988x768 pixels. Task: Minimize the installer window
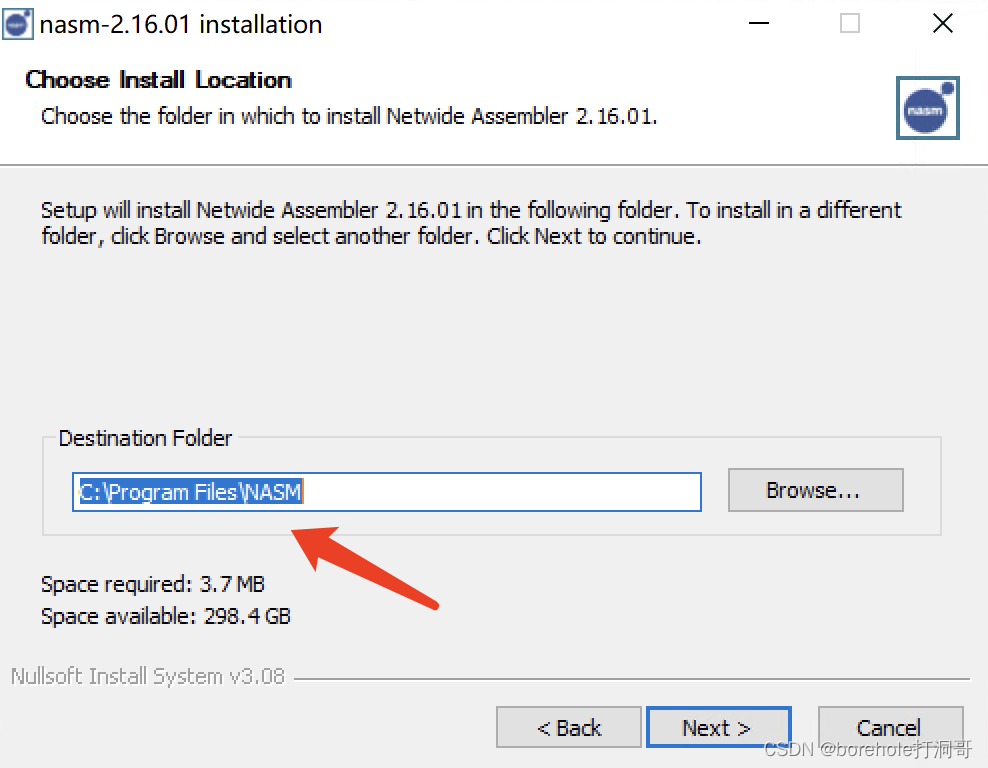click(x=757, y=24)
